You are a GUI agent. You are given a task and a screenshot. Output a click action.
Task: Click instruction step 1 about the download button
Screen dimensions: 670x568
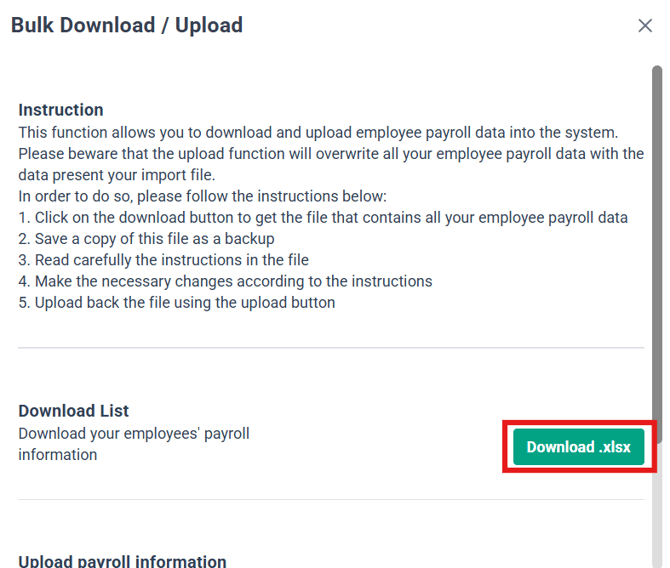pyautogui.click(x=323, y=217)
